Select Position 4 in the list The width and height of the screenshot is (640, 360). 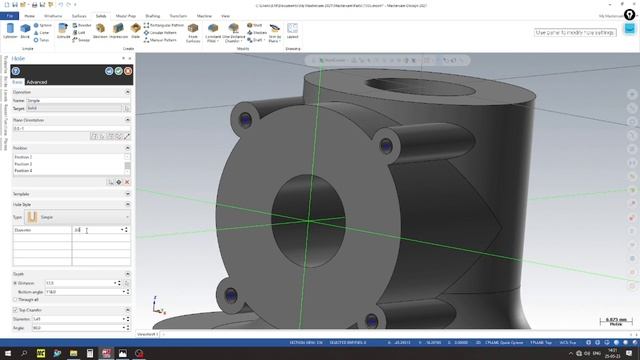coord(23,171)
